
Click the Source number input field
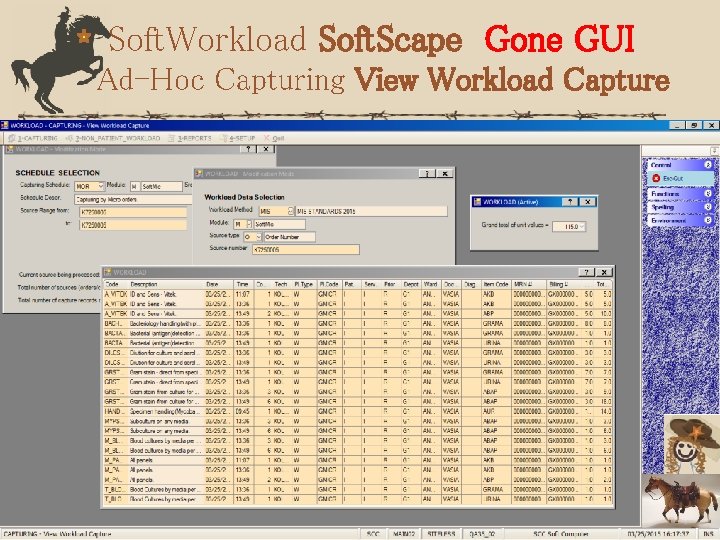click(306, 250)
